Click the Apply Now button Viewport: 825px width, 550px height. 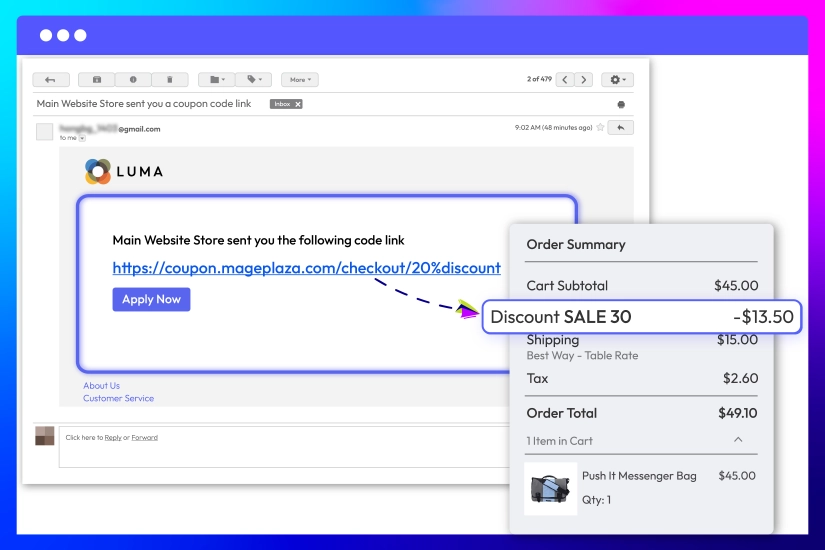tap(152, 299)
